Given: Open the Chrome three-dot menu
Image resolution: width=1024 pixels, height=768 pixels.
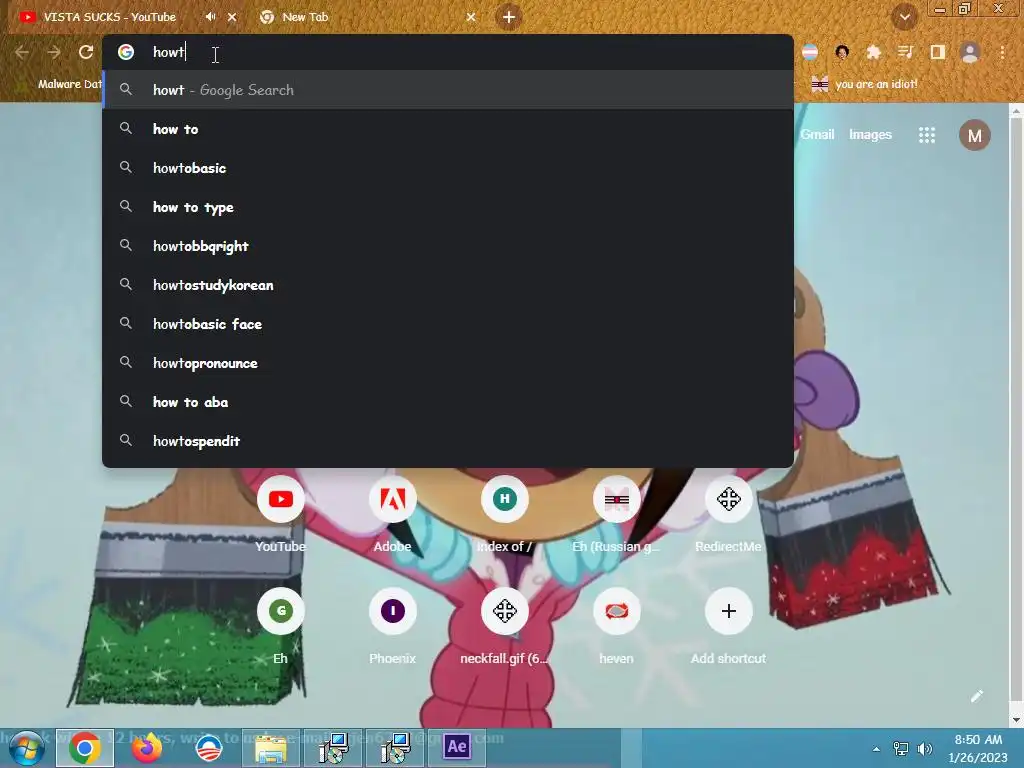Looking at the screenshot, I should point(1002,52).
